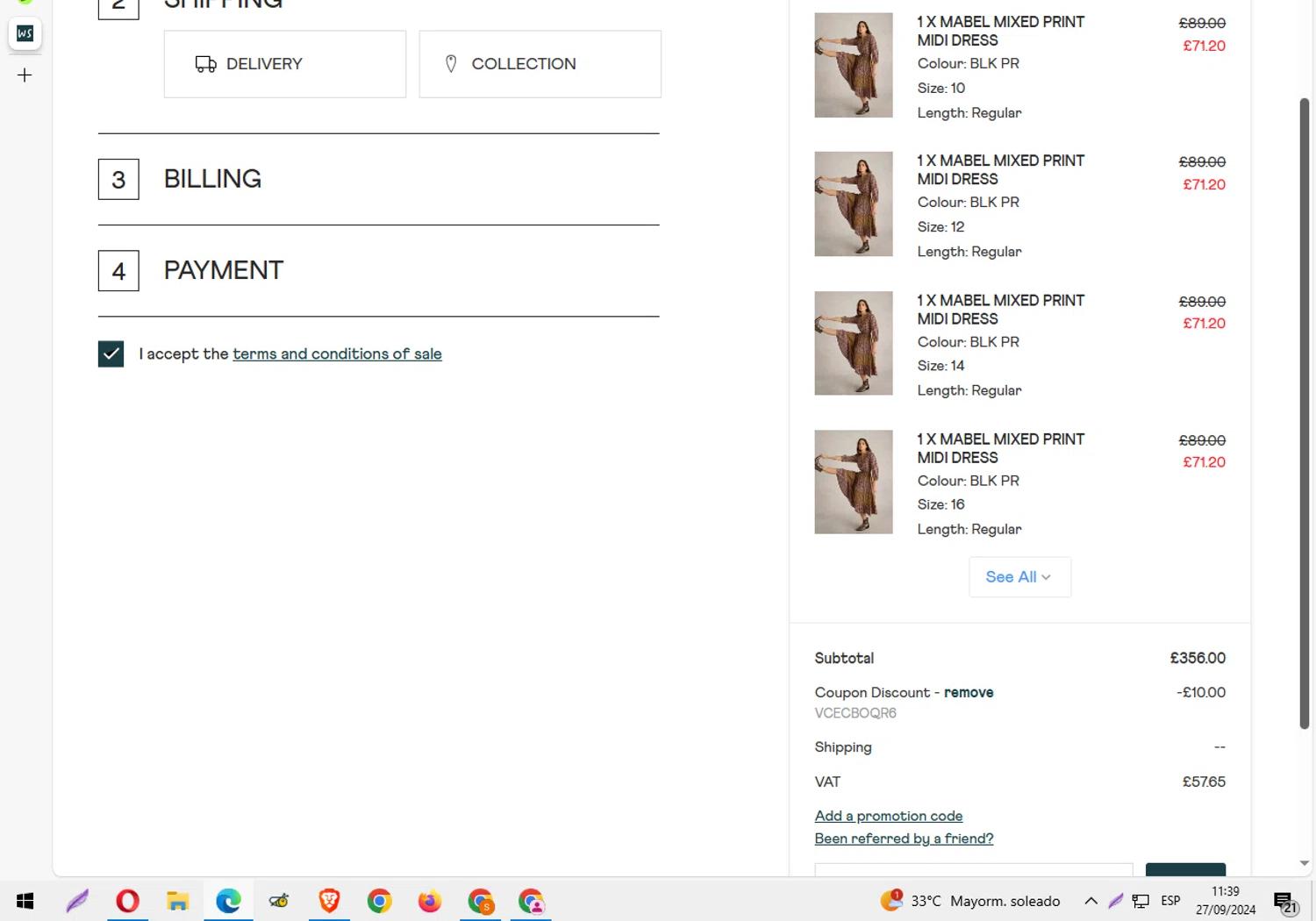The height and width of the screenshot is (921, 1316).
Task: Open the terms and conditions of sale link
Action: point(337,354)
